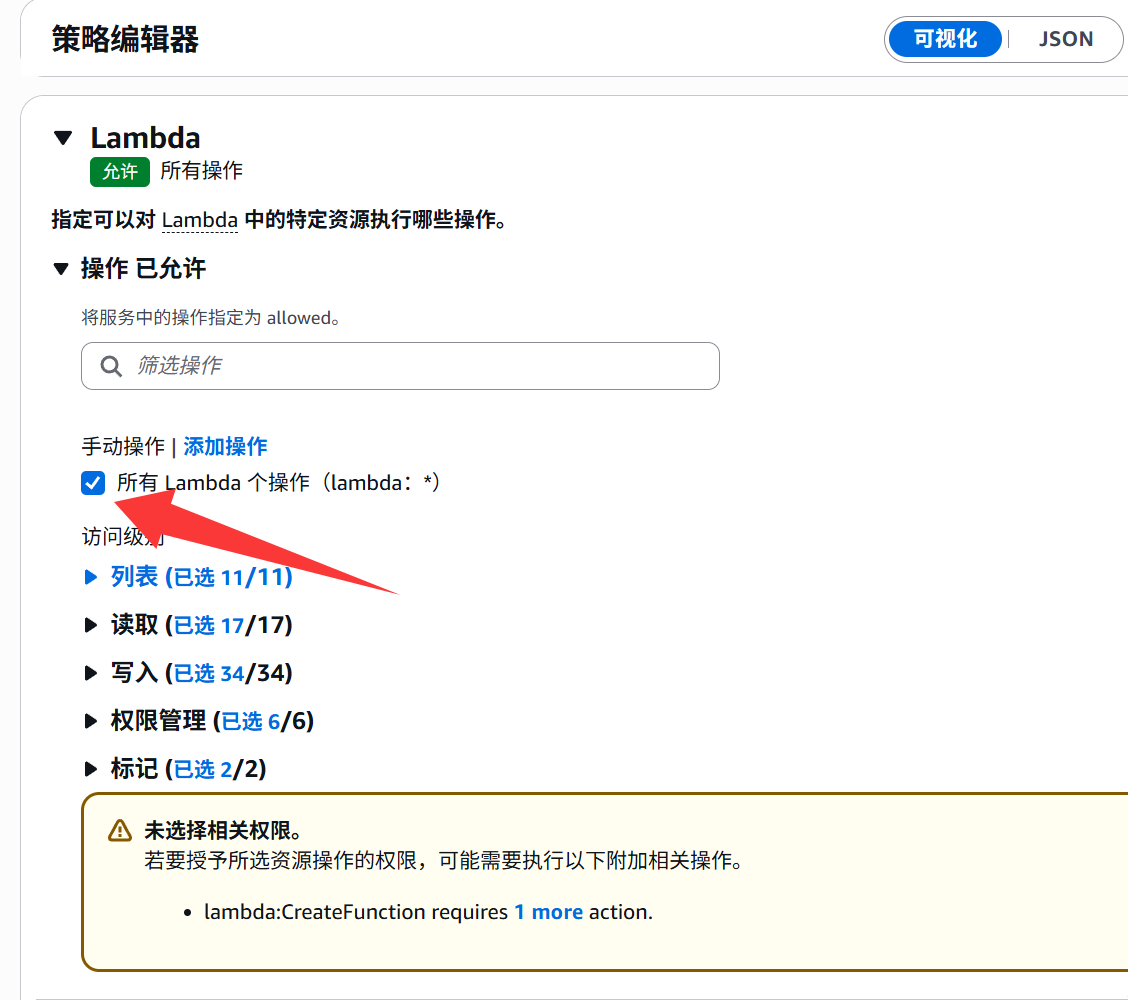
Task: Open the 1 more action link
Action: point(548,912)
